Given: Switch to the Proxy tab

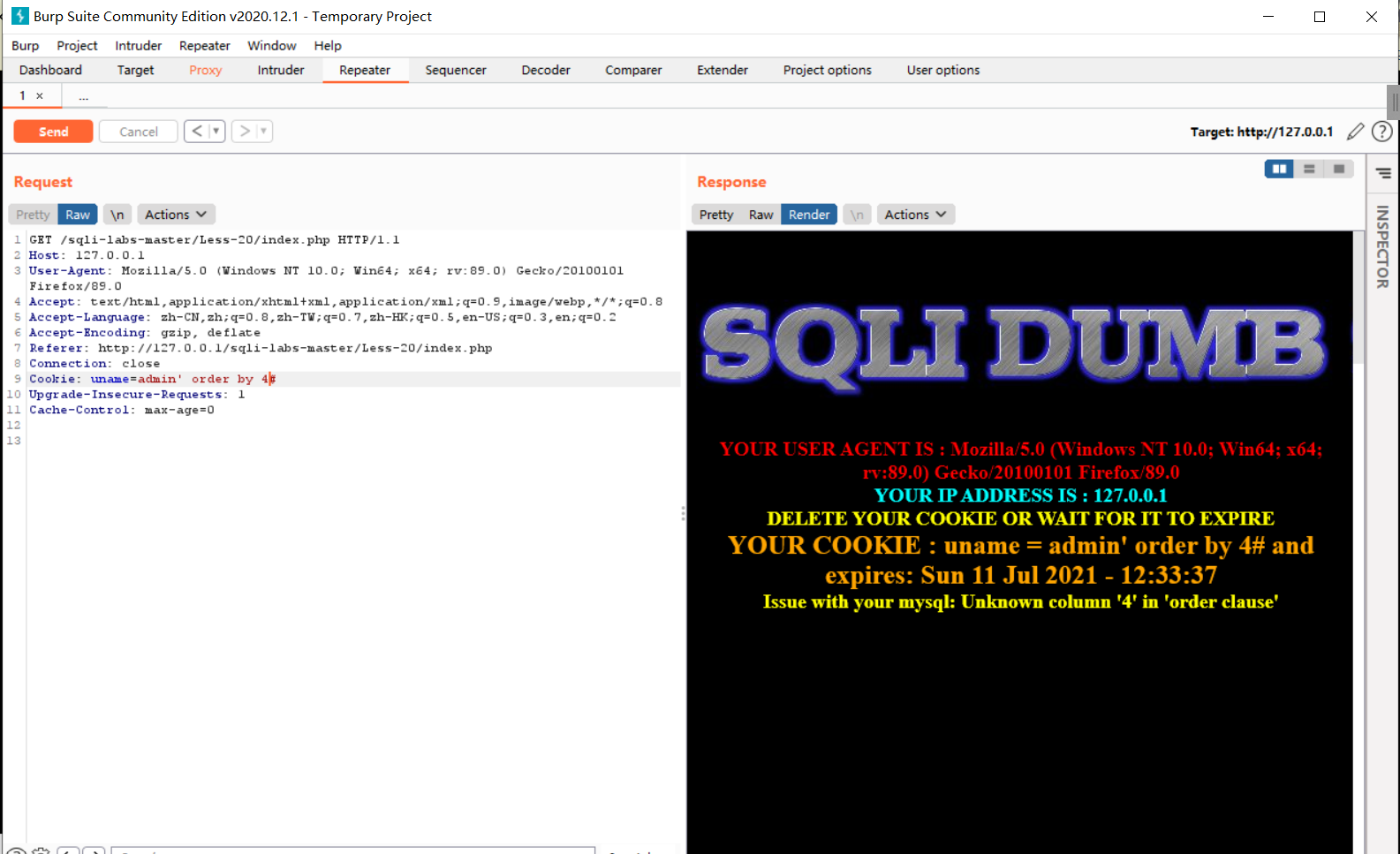Looking at the screenshot, I should [206, 71].
